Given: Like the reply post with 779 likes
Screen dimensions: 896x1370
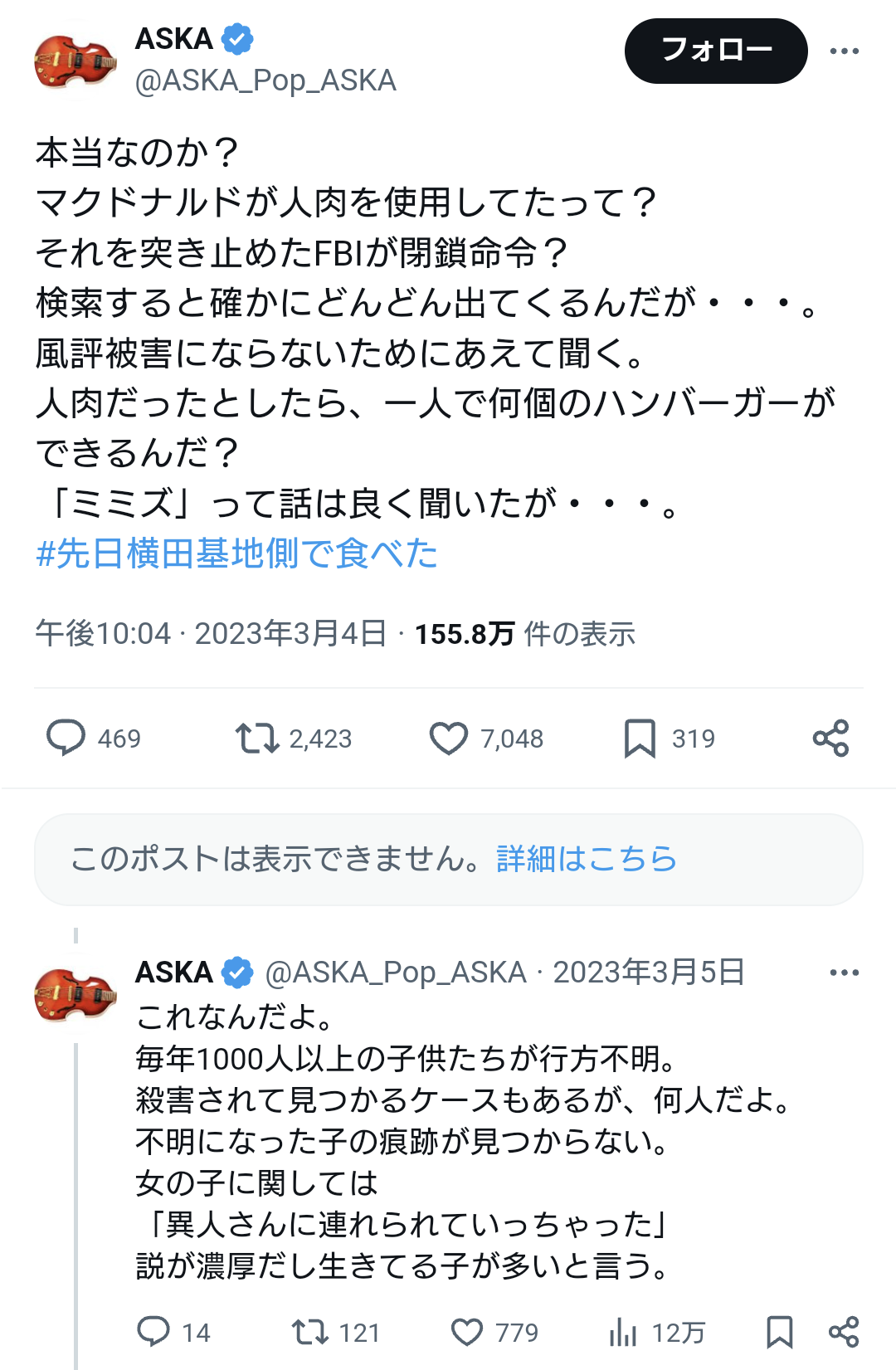Looking at the screenshot, I should (x=467, y=1332).
